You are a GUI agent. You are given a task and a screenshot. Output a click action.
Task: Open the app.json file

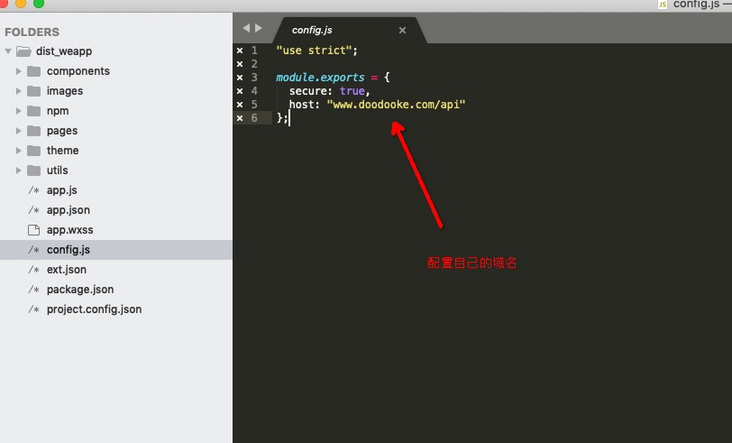68,210
